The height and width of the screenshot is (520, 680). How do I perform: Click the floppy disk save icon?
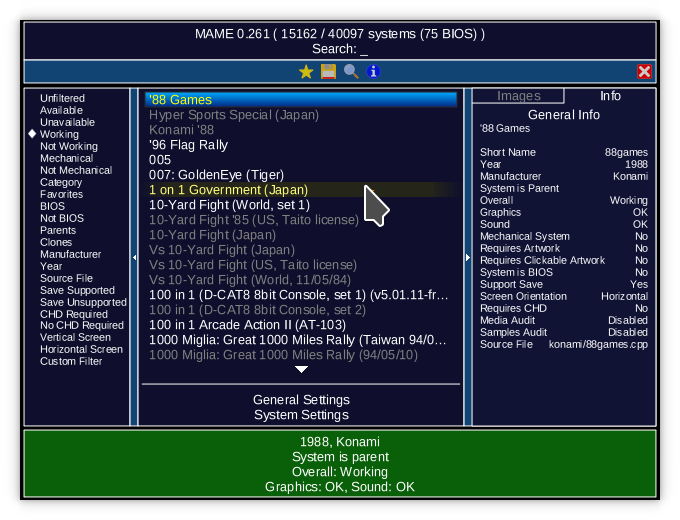click(x=328, y=71)
